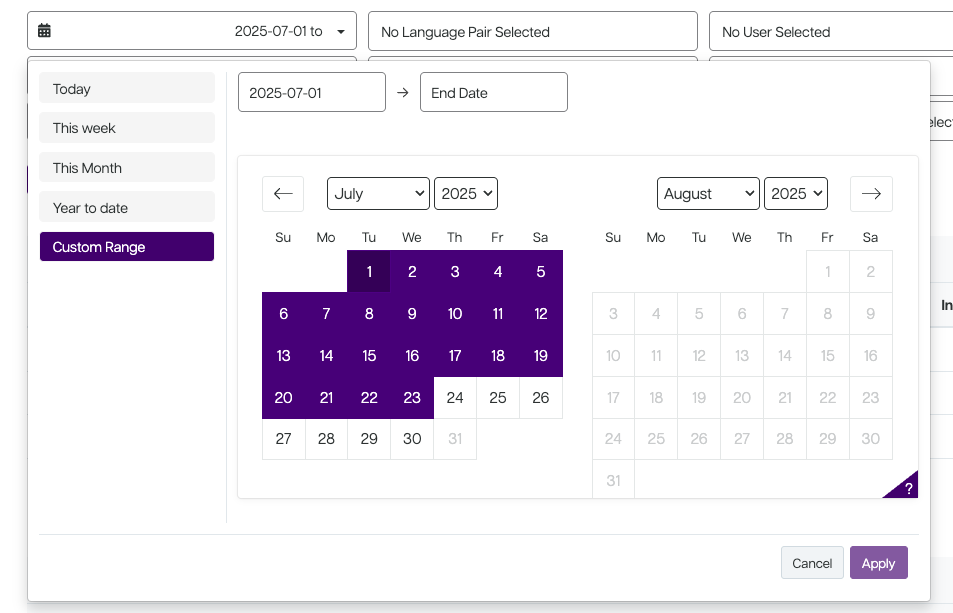The image size is (953, 613).
Task: Select July 24 in the calendar
Action: (455, 398)
